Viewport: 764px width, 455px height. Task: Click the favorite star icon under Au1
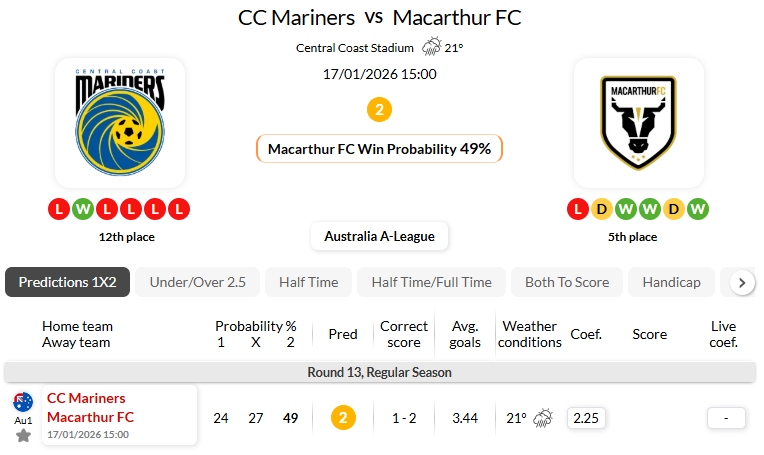coord(23,436)
